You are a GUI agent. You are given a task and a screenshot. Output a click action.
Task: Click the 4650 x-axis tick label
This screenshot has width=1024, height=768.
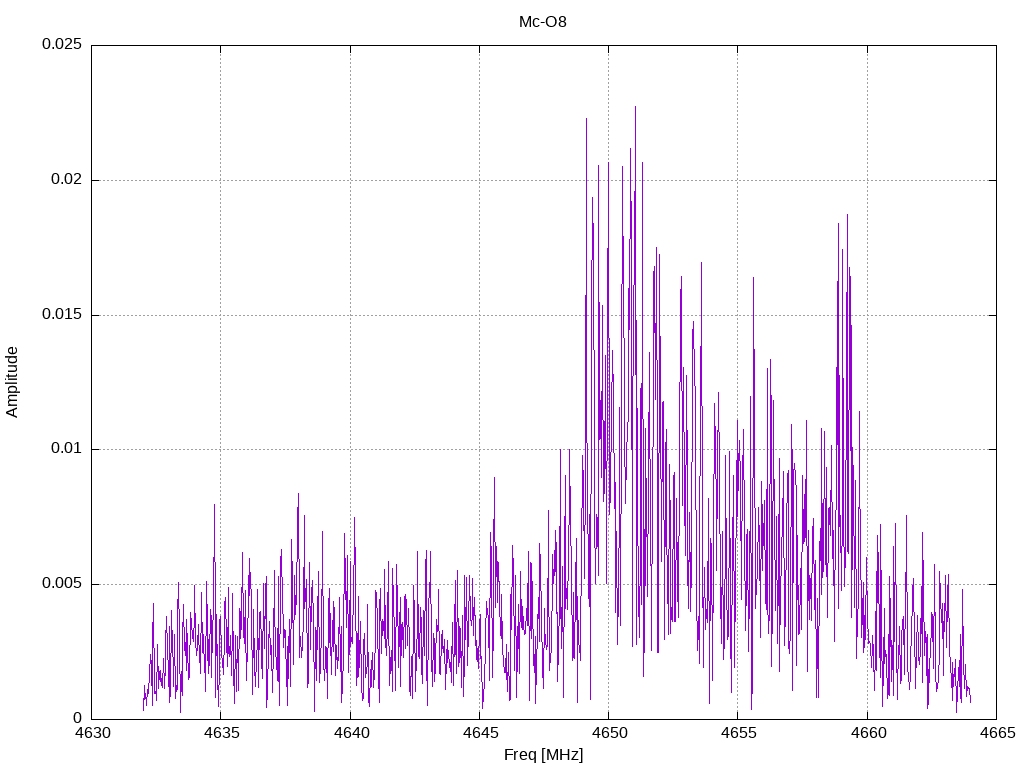tap(609, 733)
